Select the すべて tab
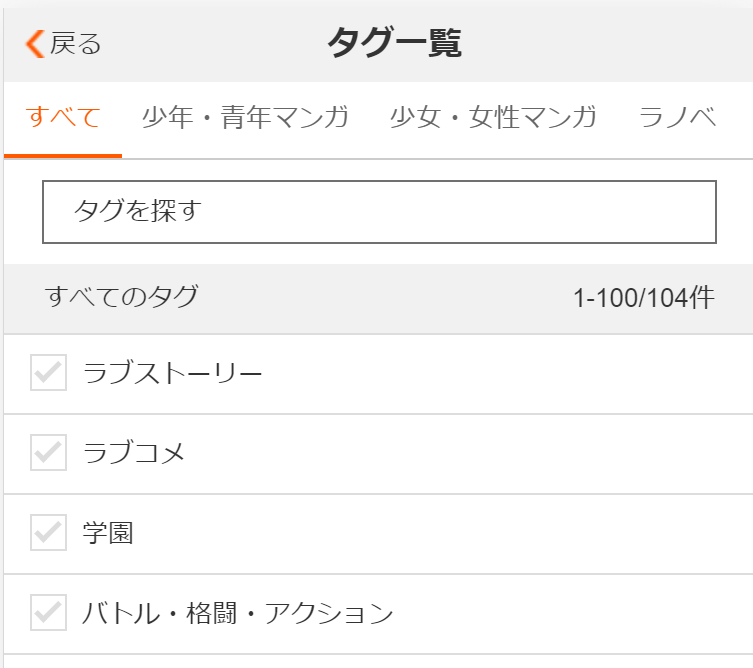Viewport: 753px width, 668px height. pyautogui.click(x=63, y=118)
